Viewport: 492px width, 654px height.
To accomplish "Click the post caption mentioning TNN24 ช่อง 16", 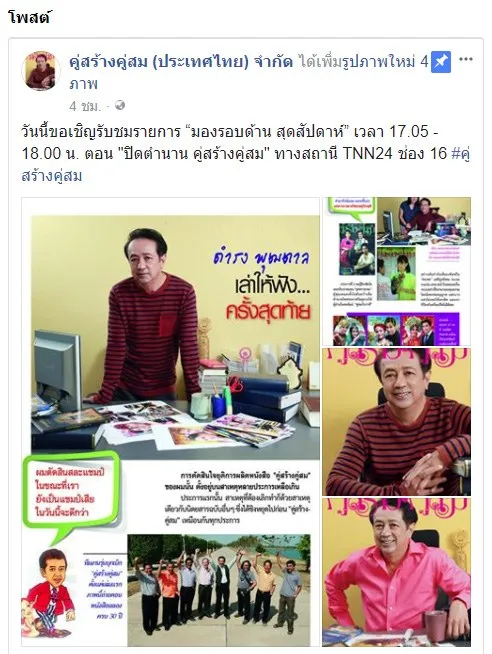I will [246, 153].
